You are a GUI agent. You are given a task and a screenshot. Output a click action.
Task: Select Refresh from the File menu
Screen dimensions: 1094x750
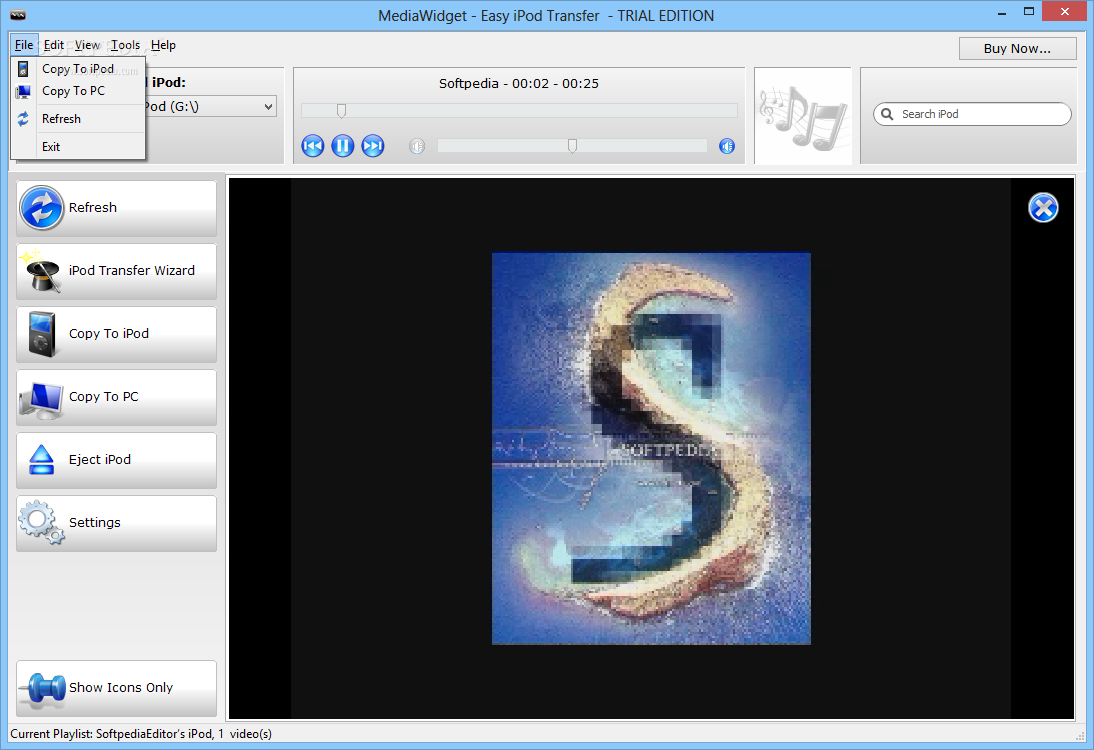click(78, 119)
